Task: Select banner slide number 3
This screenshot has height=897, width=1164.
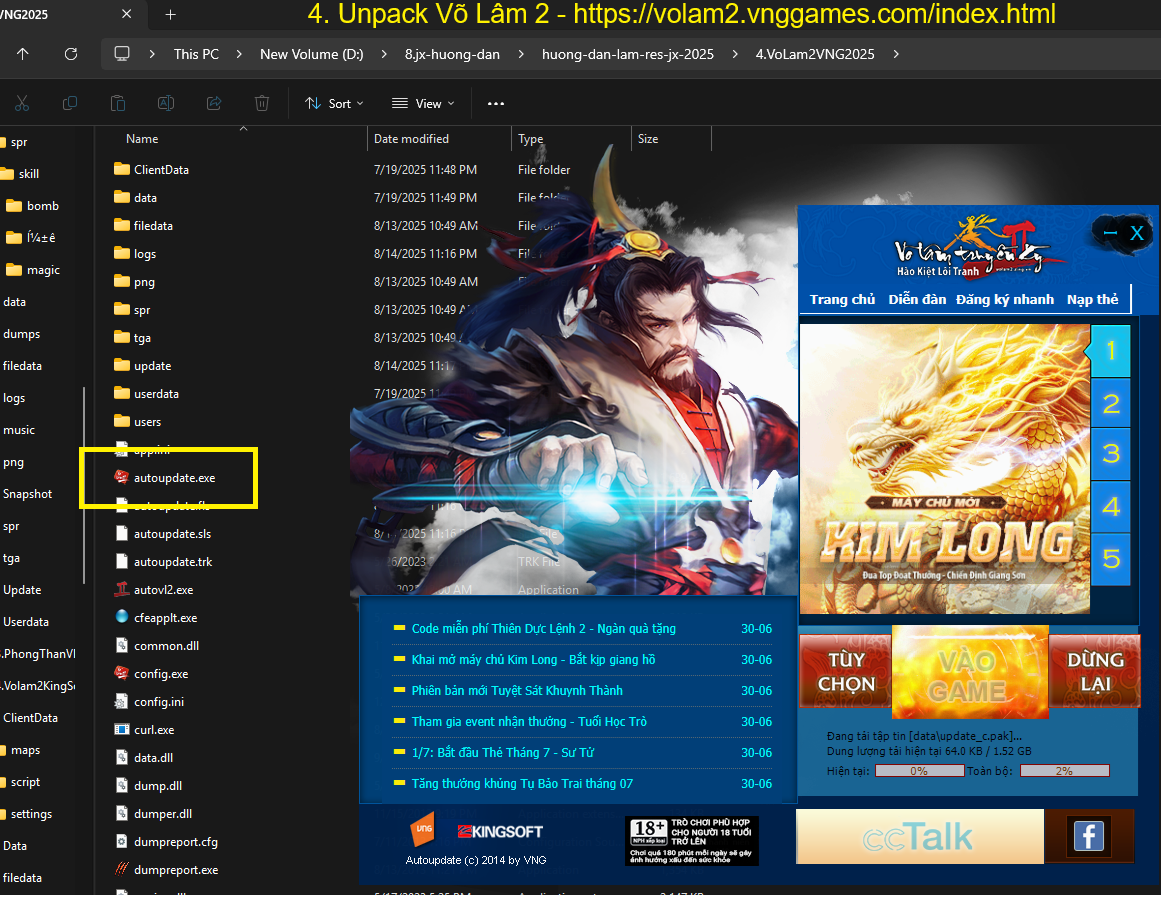Action: pos(1110,453)
